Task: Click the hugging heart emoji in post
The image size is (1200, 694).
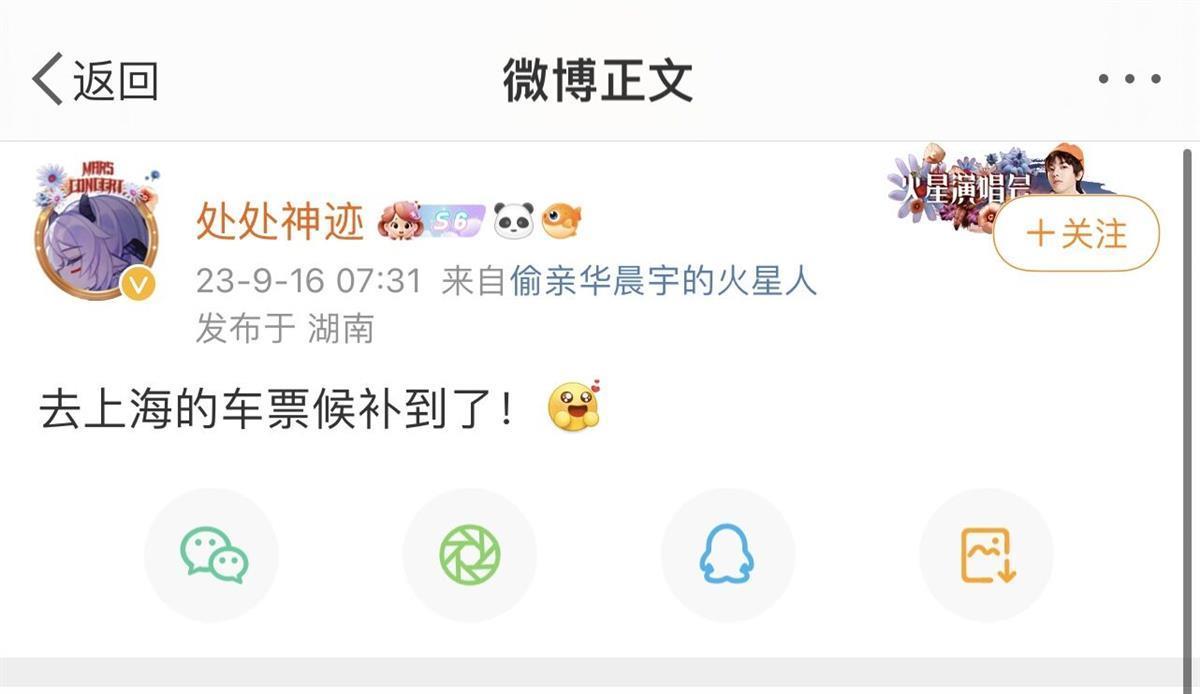Action: 574,406
